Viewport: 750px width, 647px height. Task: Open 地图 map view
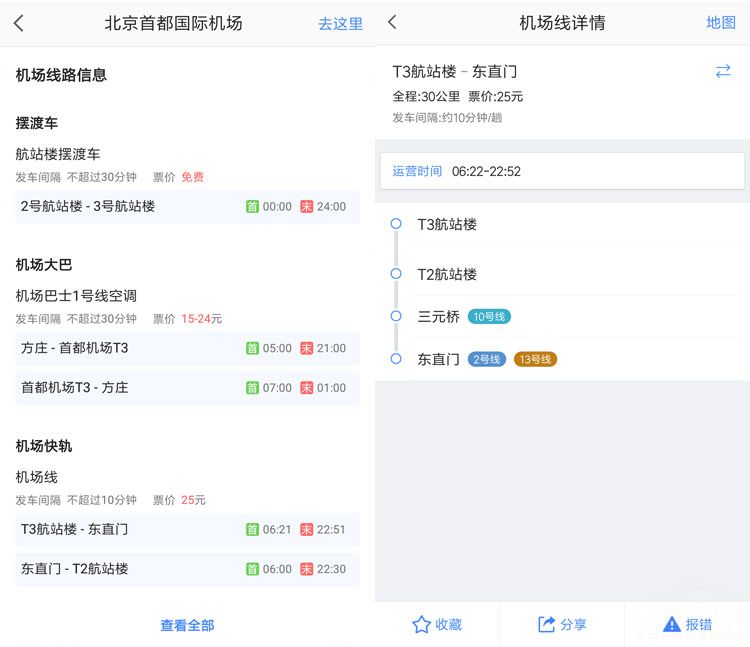click(720, 22)
